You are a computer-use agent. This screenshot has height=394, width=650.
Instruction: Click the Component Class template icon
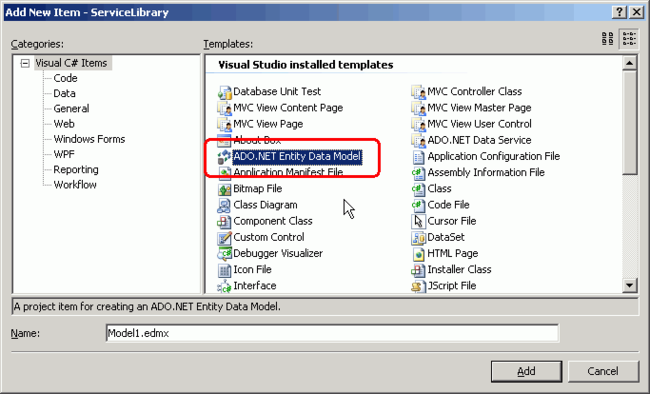click(224, 221)
